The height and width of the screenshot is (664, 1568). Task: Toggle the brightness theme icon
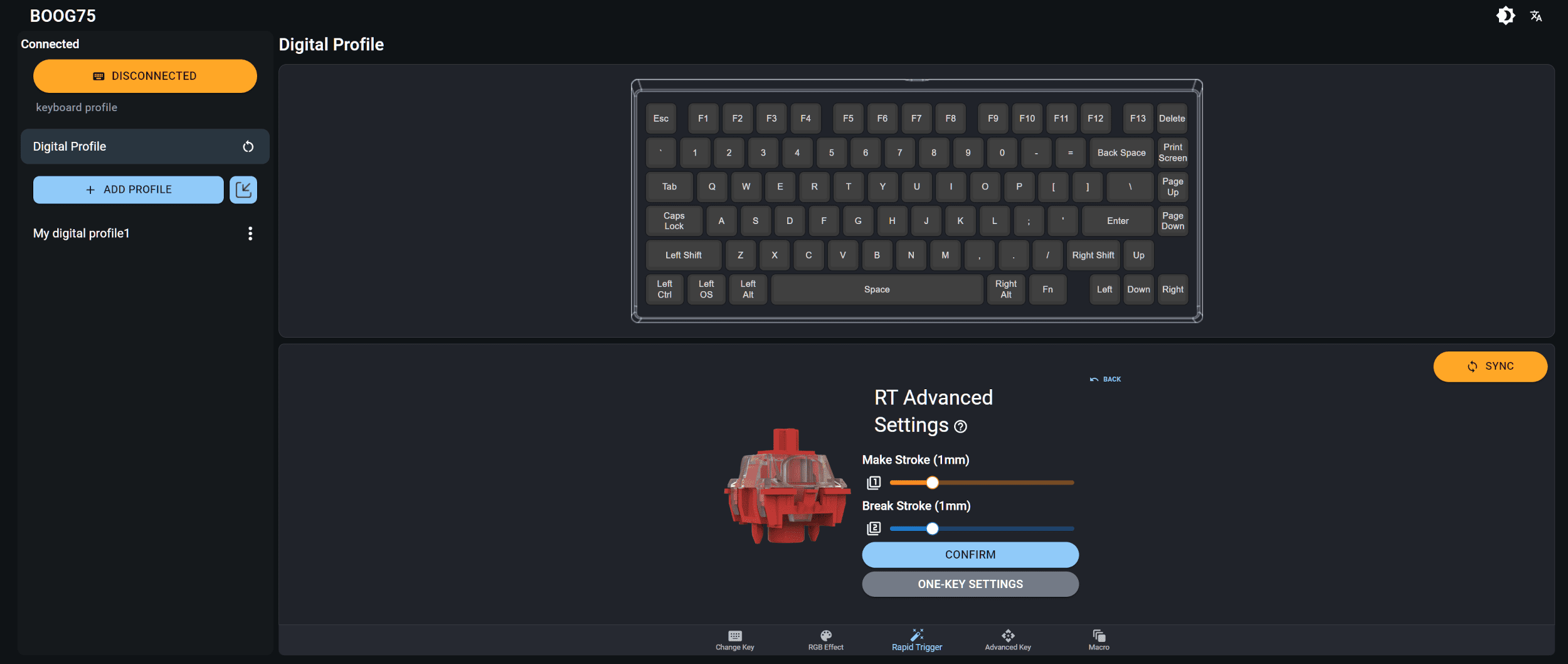[x=1505, y=16]
